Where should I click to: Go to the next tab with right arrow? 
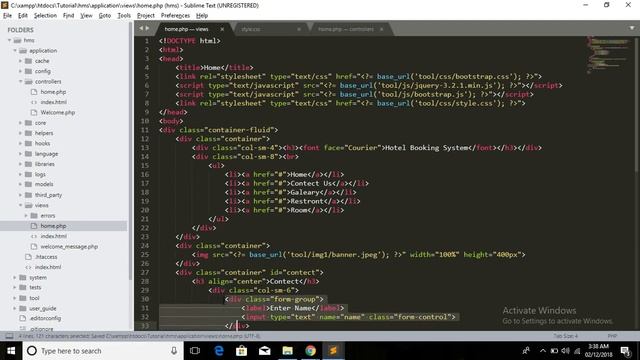pyautogui.click(x=147, y=28)
